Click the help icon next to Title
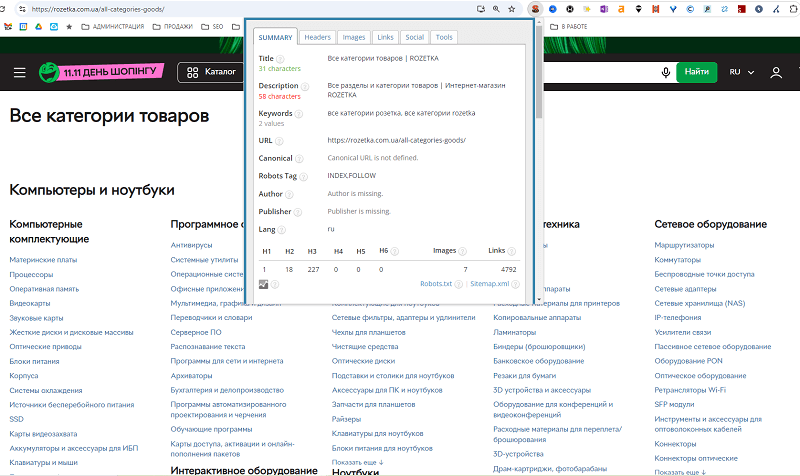 tap(280, 59)
